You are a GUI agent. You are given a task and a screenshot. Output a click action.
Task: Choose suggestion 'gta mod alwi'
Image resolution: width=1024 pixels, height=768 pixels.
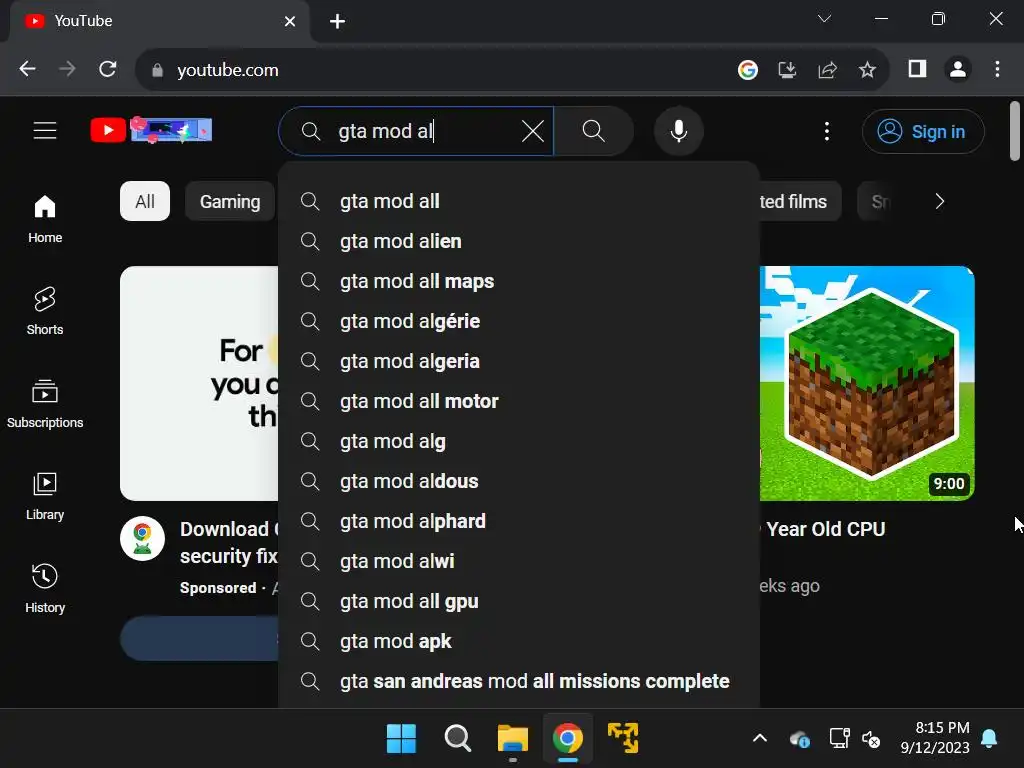519,561
